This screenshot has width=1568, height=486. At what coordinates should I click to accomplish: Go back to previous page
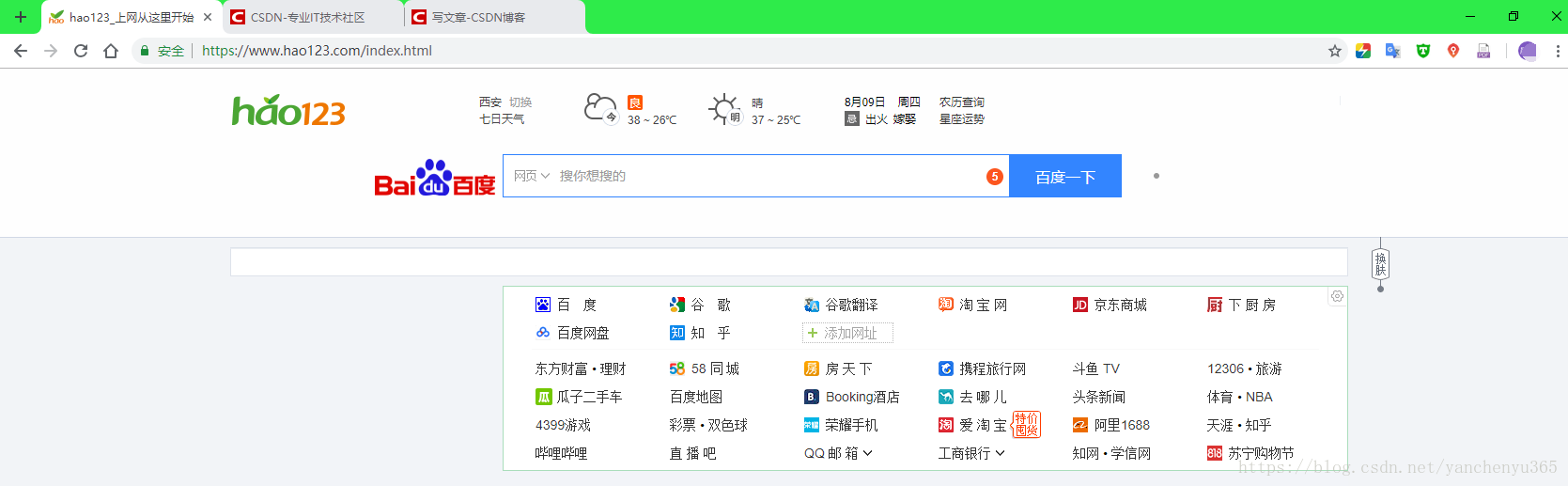tap(21, 51)
